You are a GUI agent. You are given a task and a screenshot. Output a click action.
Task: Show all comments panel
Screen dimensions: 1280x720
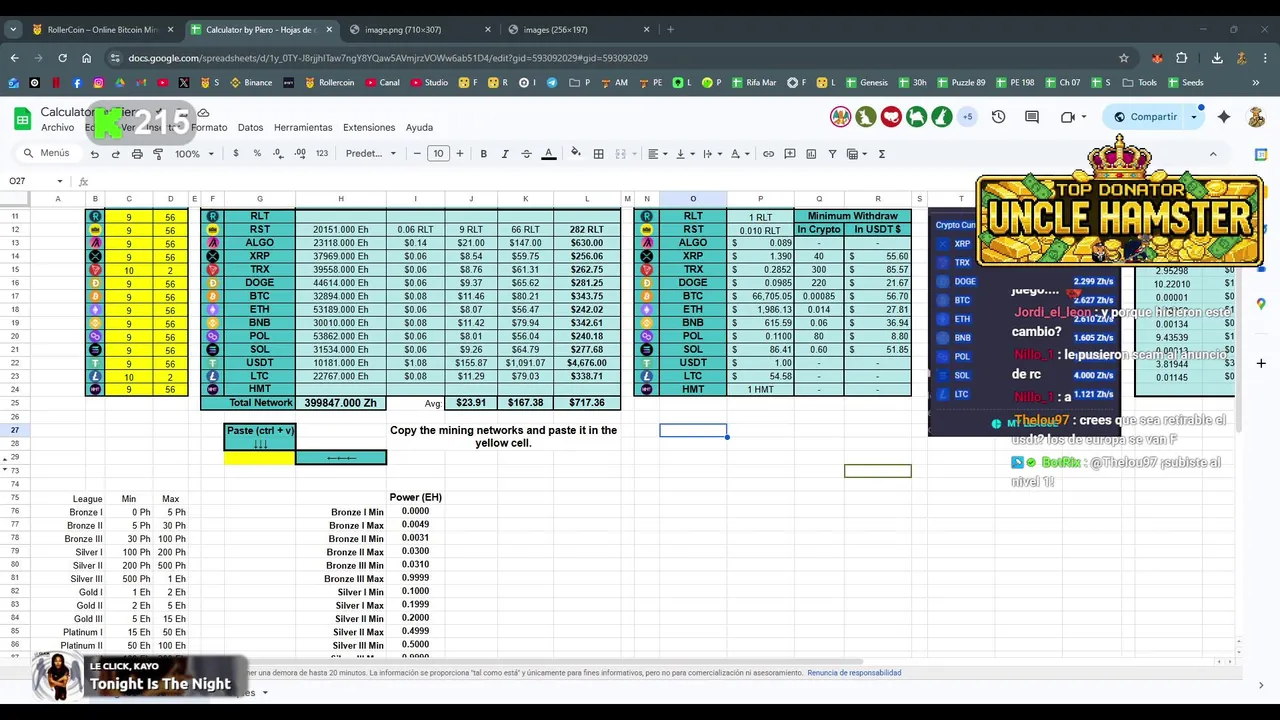(x=1032, y=117)
